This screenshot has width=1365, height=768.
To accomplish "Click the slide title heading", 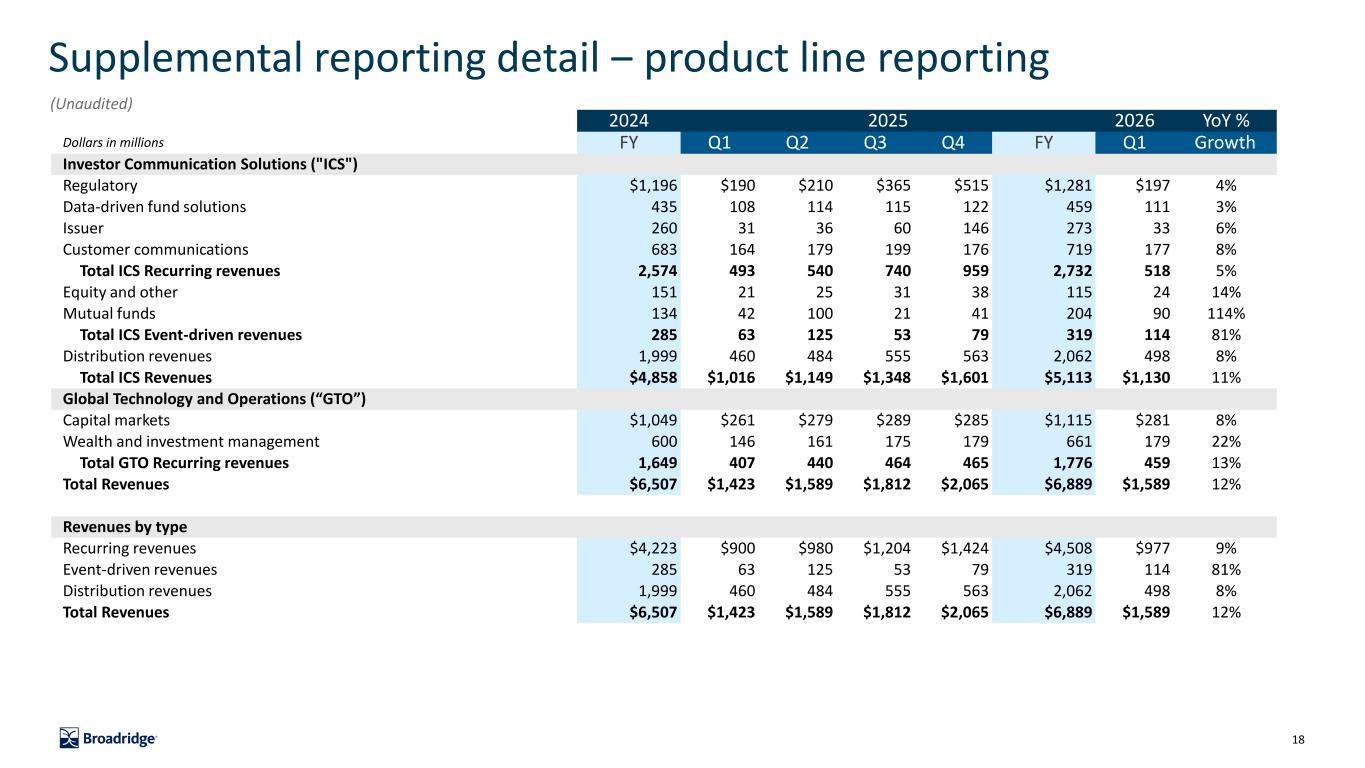I will [x=549, y=58].
